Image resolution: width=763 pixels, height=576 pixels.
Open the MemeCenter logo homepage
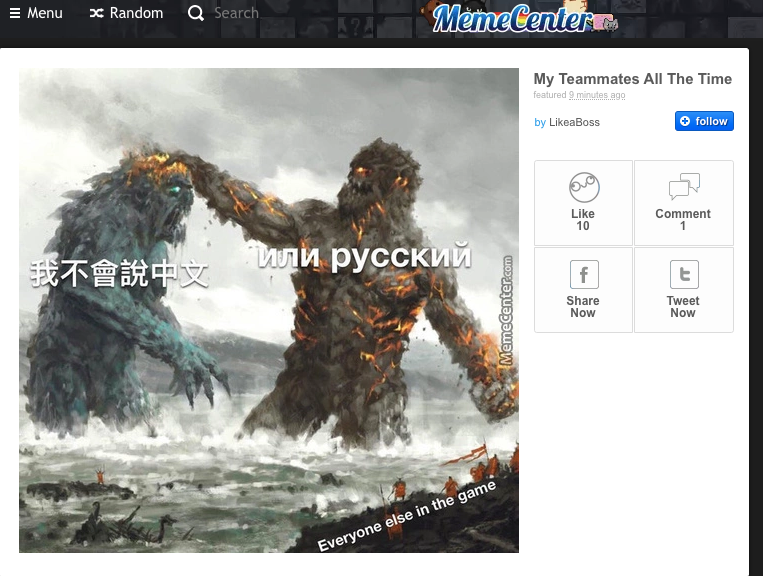point(522,18)
